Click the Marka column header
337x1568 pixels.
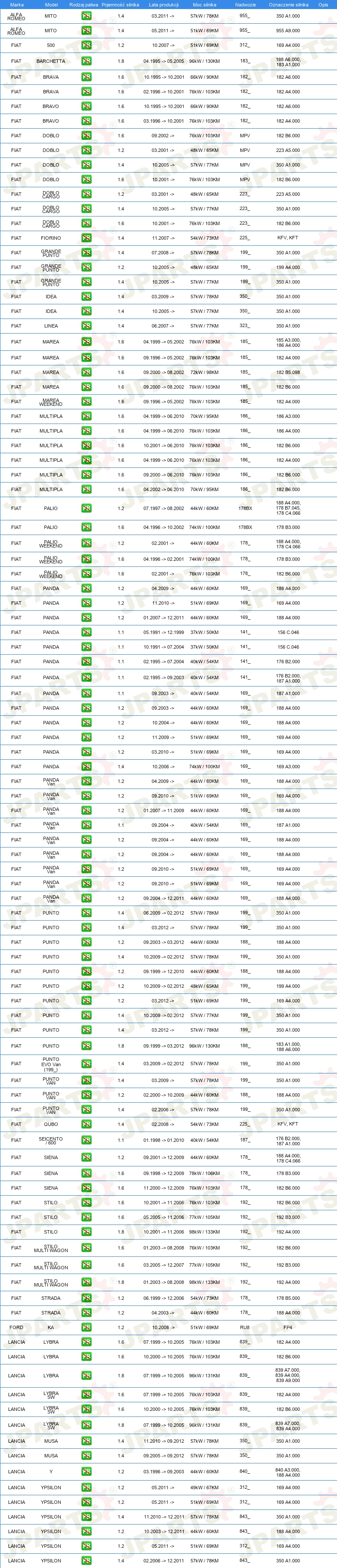pos(16,4)
